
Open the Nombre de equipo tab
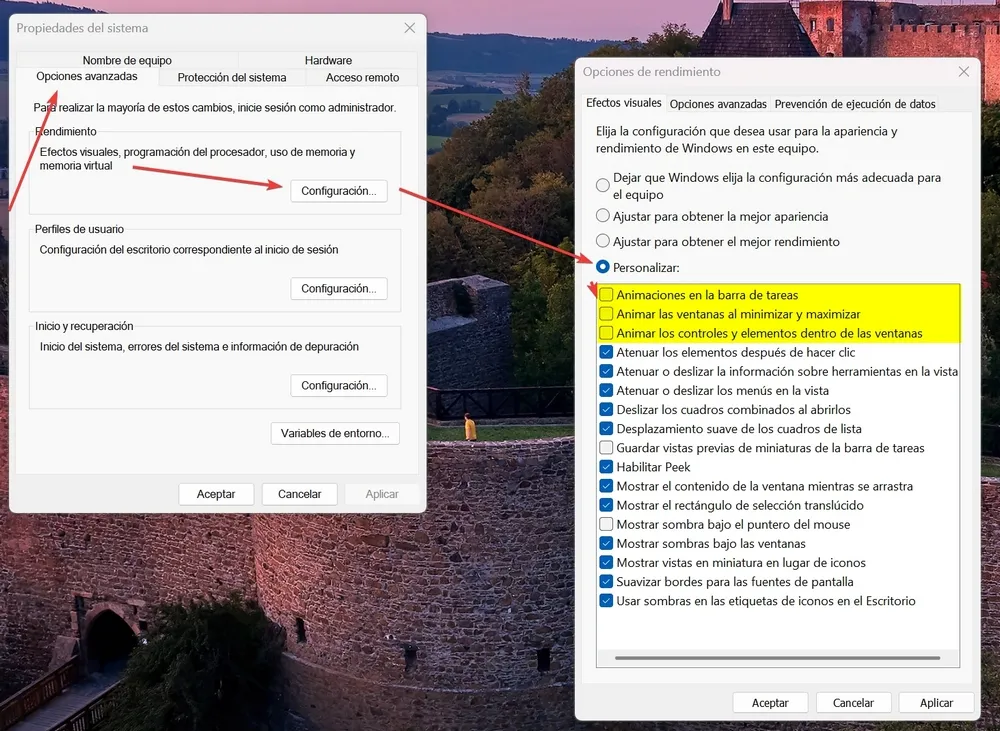pos(127,60)
